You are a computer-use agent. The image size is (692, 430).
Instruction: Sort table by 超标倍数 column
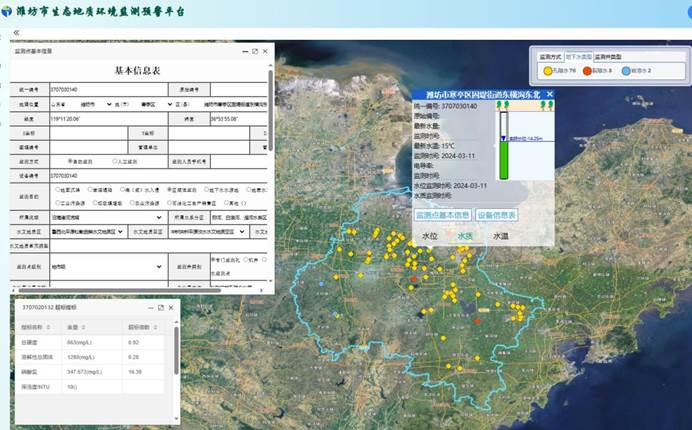coord(138,326)
